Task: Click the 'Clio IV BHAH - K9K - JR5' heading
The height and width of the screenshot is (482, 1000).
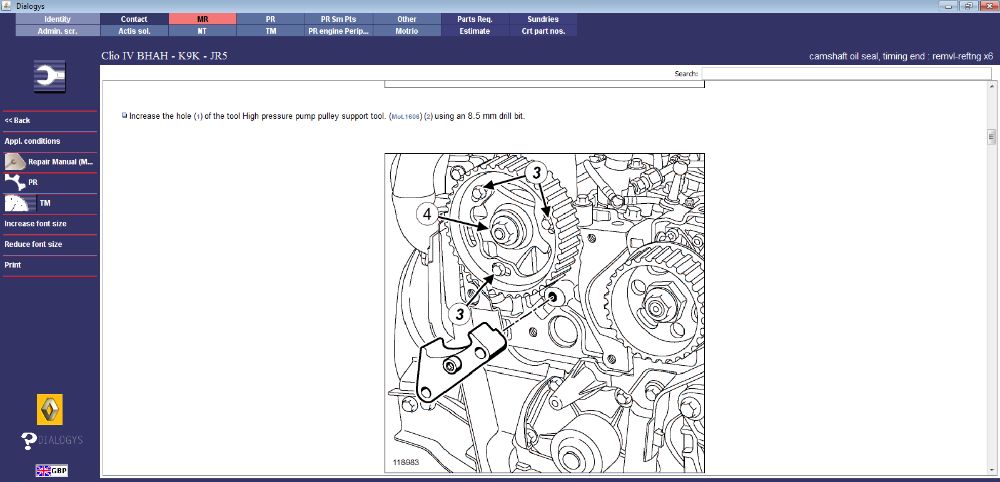Action: coord(165,56)
